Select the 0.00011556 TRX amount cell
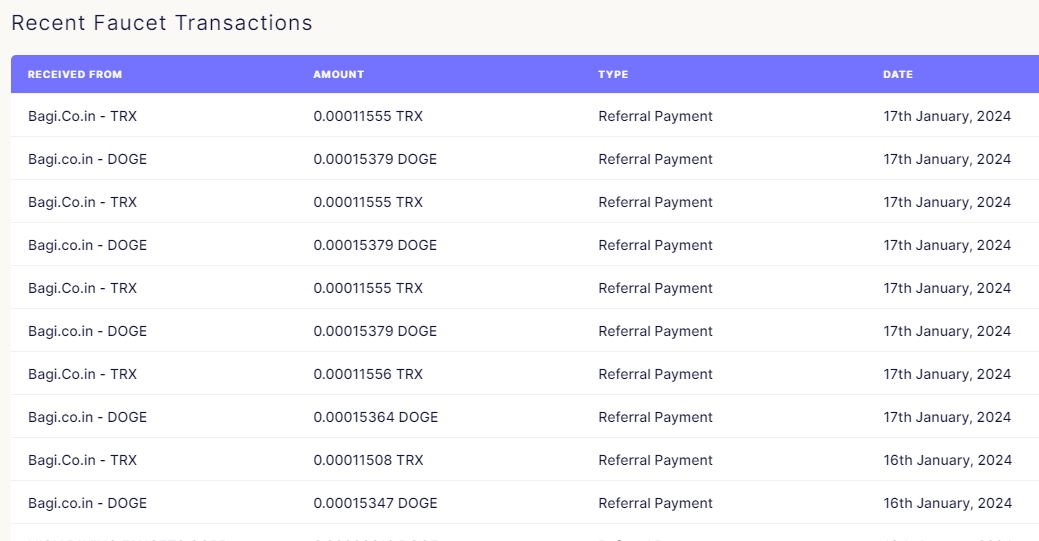The width and height of the screenshot is (1039, 541). pos(368,374)
